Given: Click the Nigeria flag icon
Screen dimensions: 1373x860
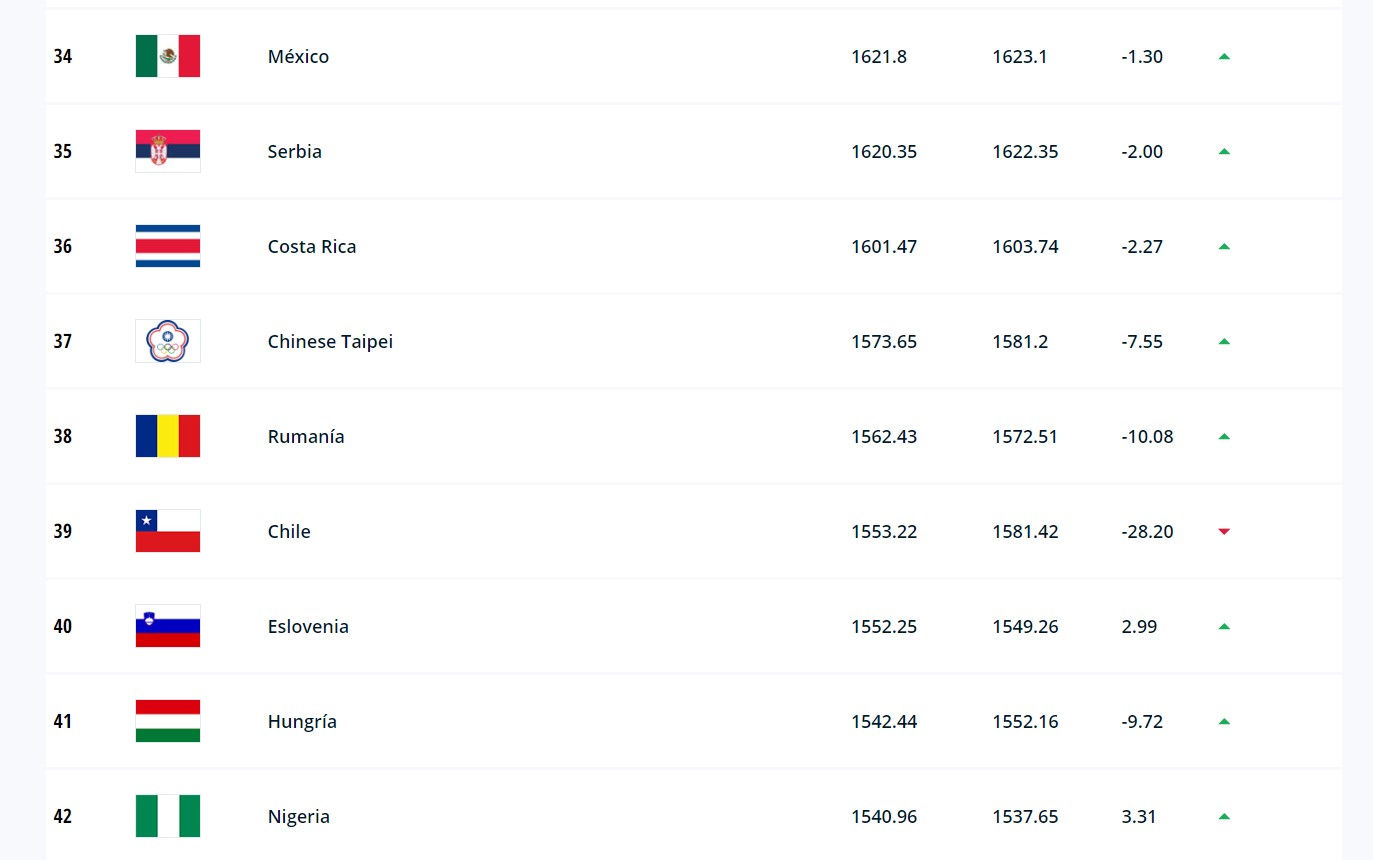Looking at the screenshot, I should click(168, 816).
